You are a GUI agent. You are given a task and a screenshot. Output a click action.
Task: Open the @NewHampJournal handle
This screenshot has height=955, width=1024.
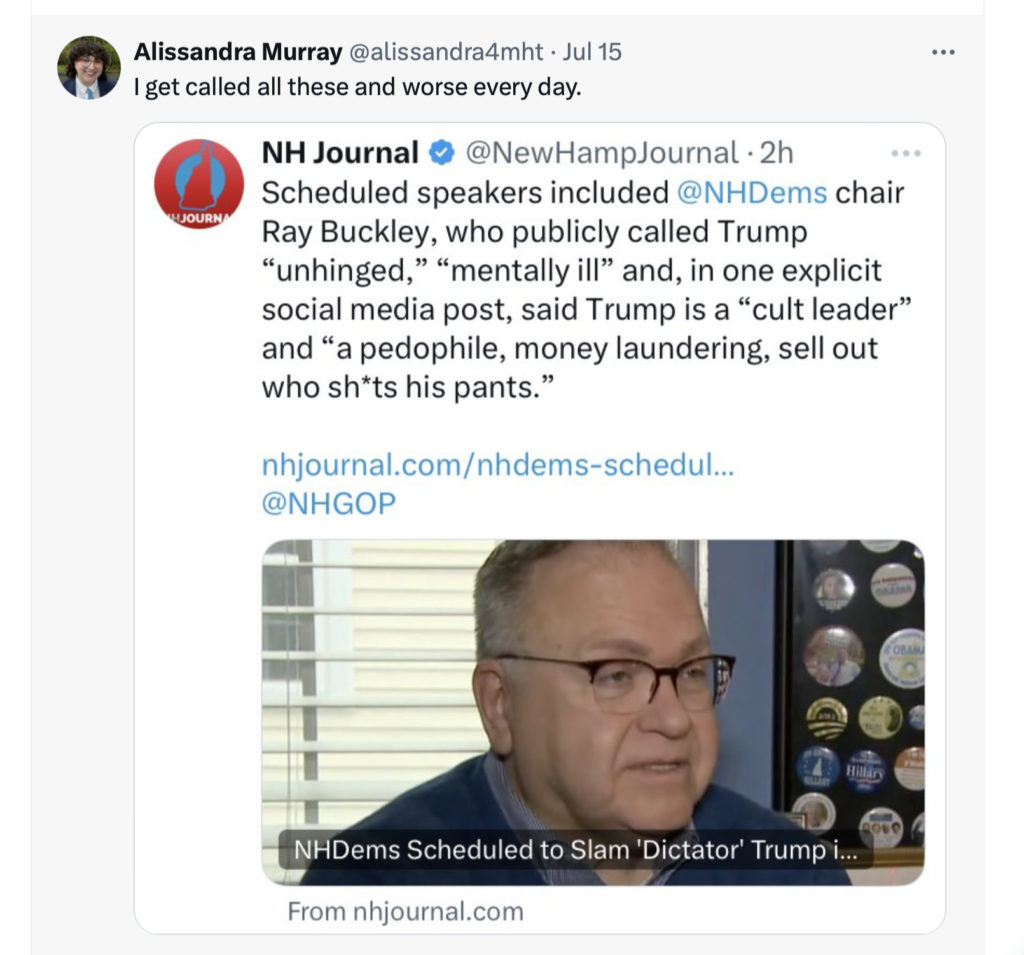click(x=602, y=153)
